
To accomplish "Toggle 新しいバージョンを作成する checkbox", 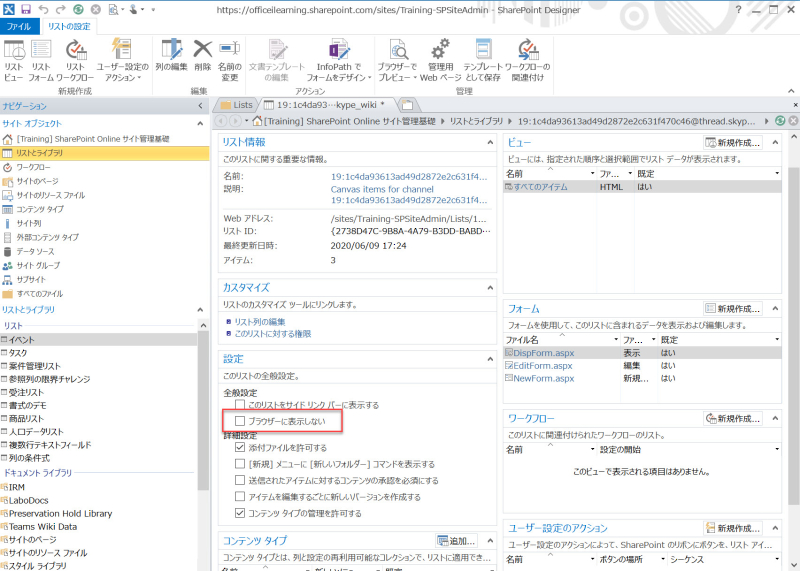I will click(x=240, y=496).
